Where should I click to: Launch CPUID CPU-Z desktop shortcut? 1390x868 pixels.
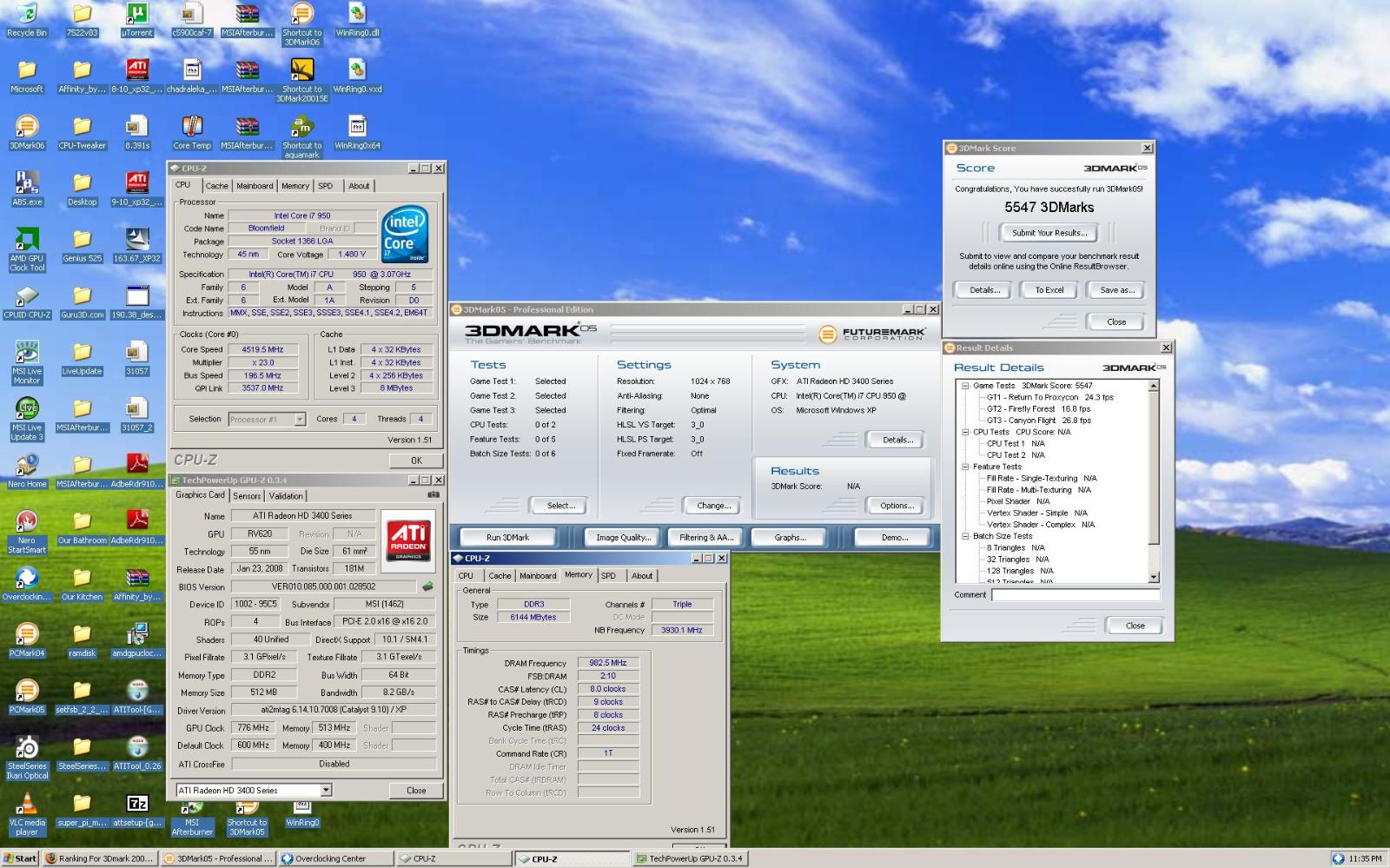27,301
